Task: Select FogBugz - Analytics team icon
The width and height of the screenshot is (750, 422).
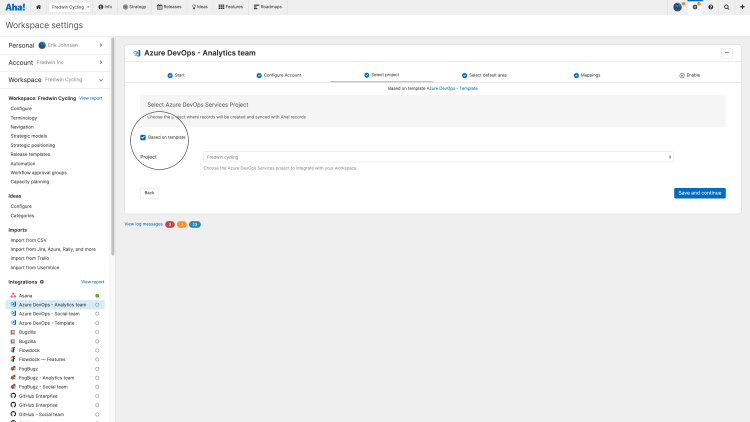Action: (13, 378)
